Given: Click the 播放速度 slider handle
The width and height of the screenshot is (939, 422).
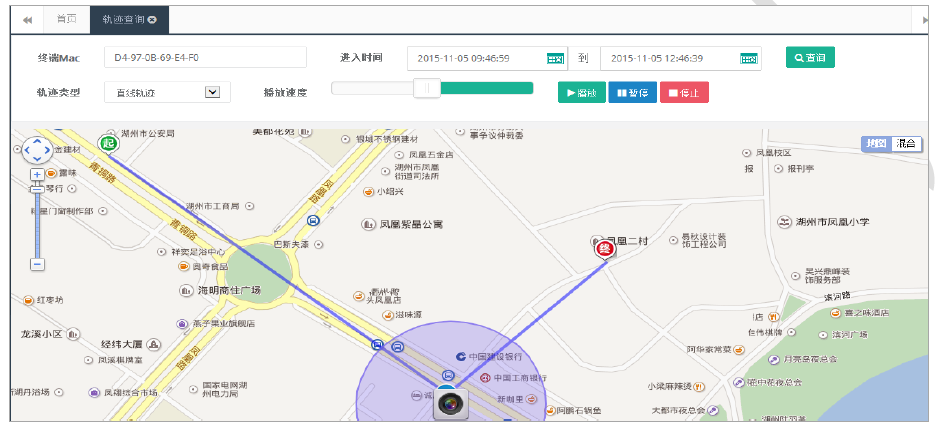Looking at the screenshot, I should 427,88.
